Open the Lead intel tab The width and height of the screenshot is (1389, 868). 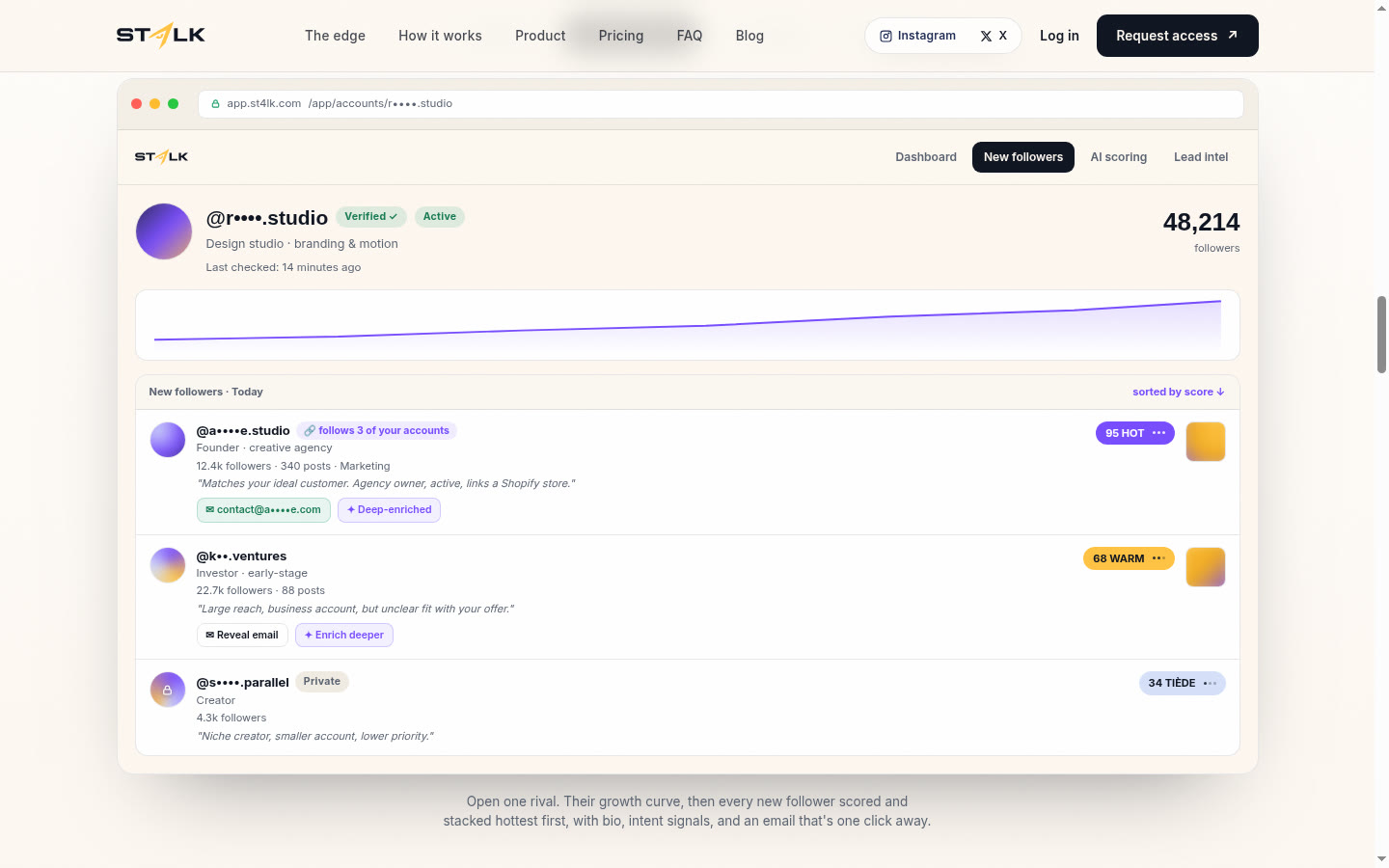(1201, 157)
